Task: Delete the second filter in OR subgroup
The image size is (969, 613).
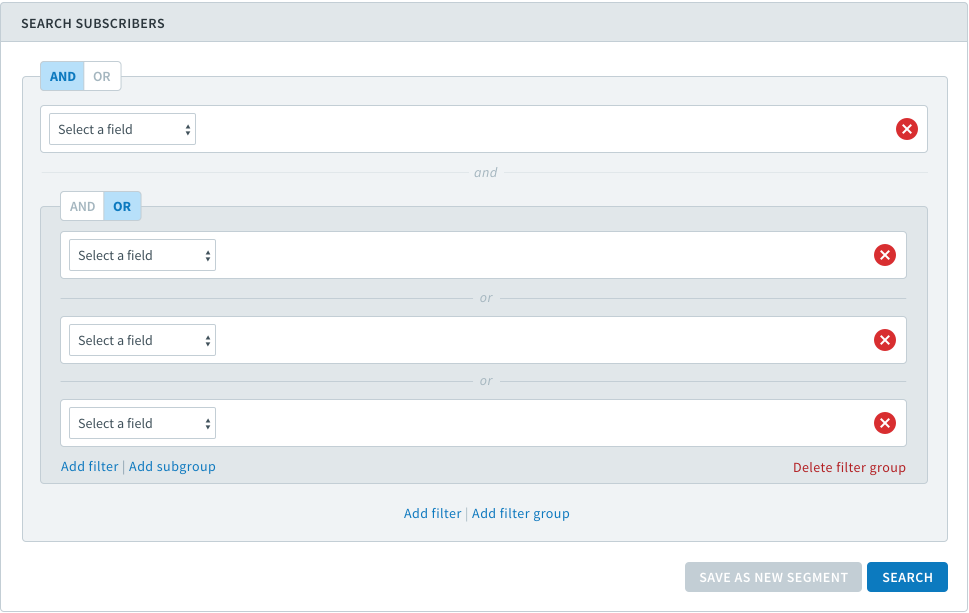Action: point(885,340)
